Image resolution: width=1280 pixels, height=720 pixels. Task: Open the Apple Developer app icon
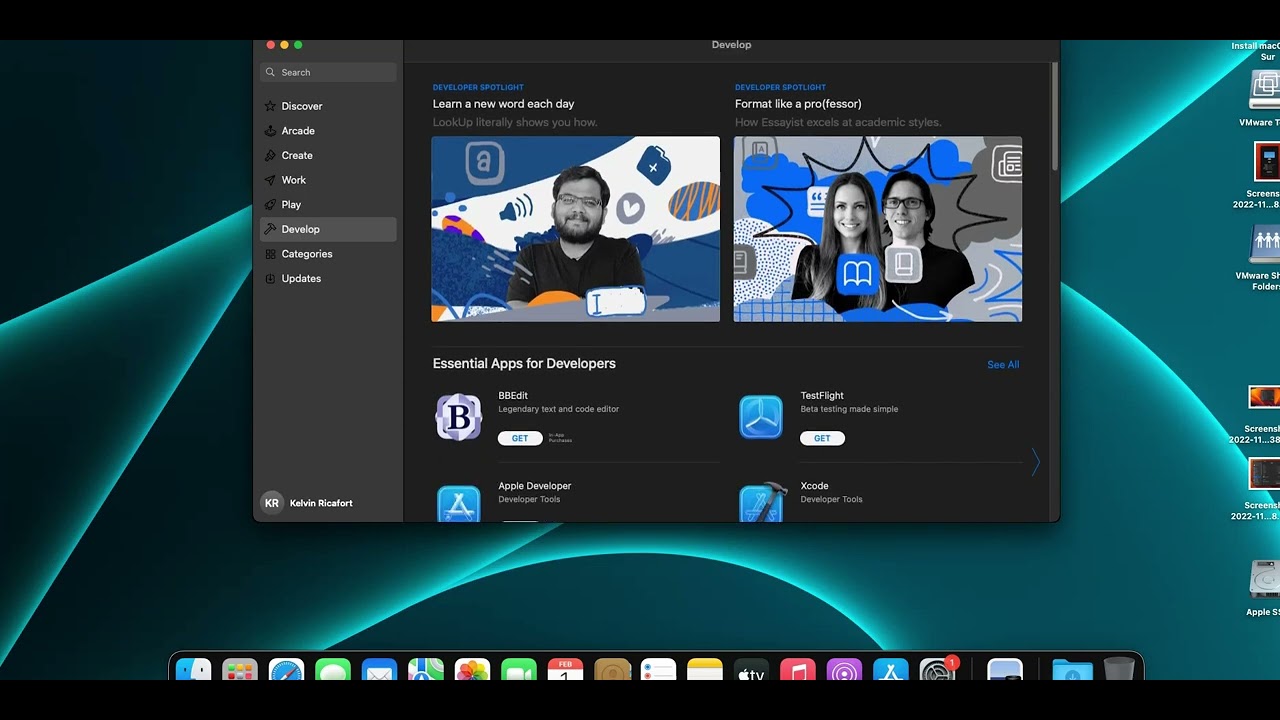pyautogui.click(x=459, y=503)
